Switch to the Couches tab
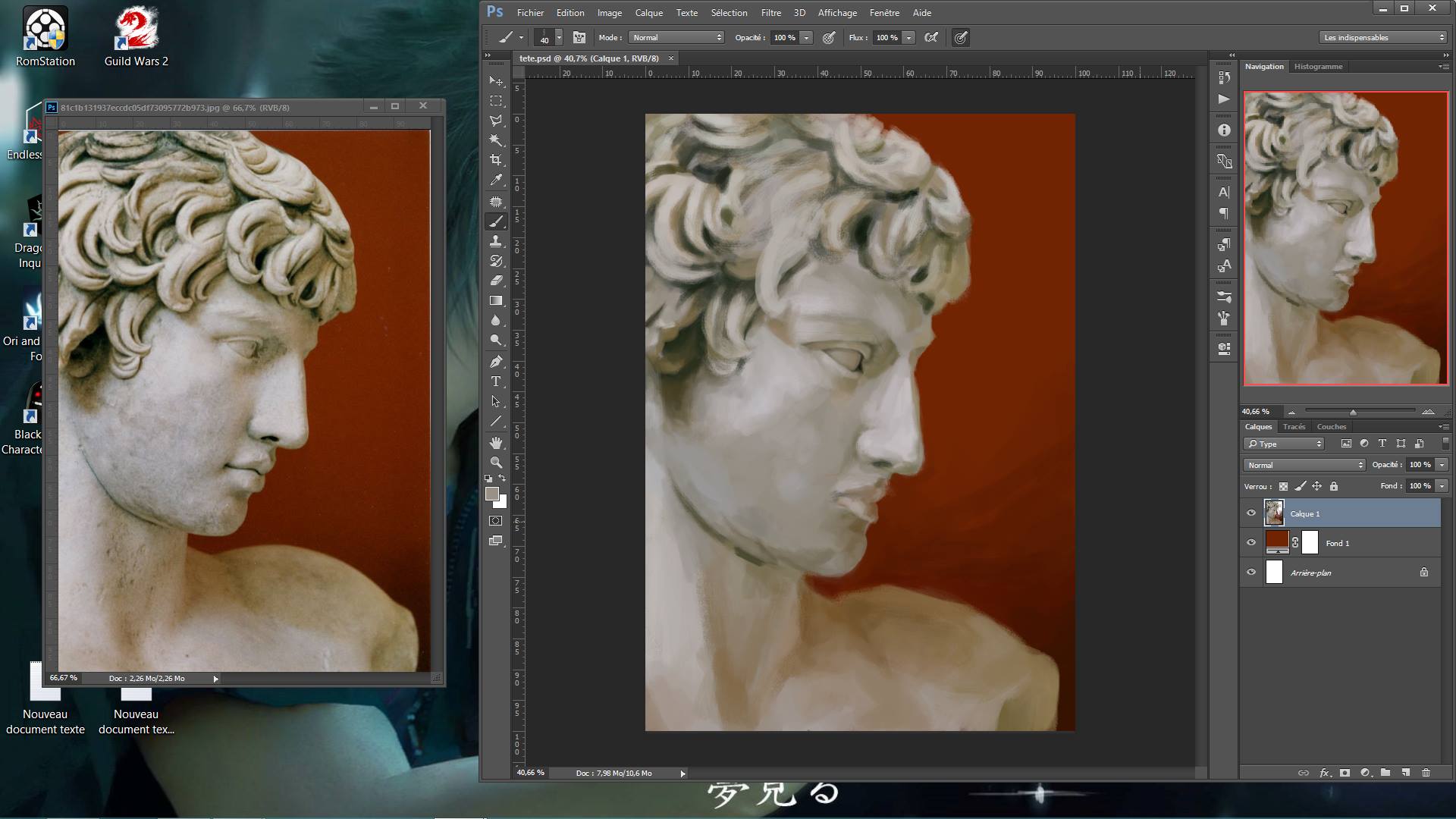Viewport: 1456px width, 819px height. (1331, 427)
